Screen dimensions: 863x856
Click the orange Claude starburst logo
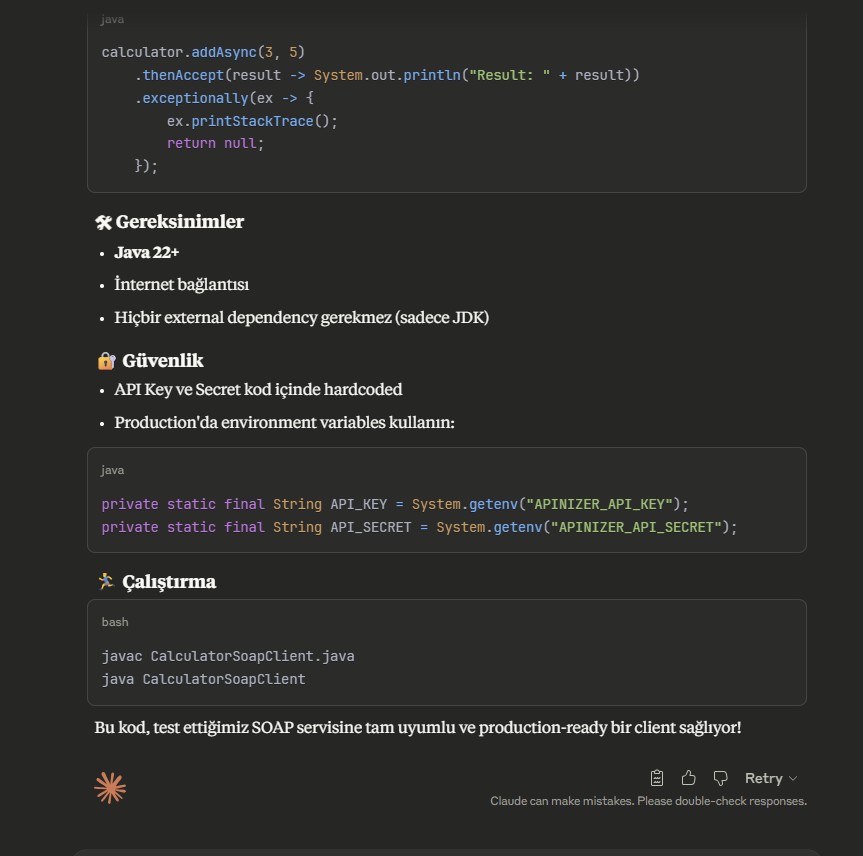pyautogui.click(x=110, y=788)
